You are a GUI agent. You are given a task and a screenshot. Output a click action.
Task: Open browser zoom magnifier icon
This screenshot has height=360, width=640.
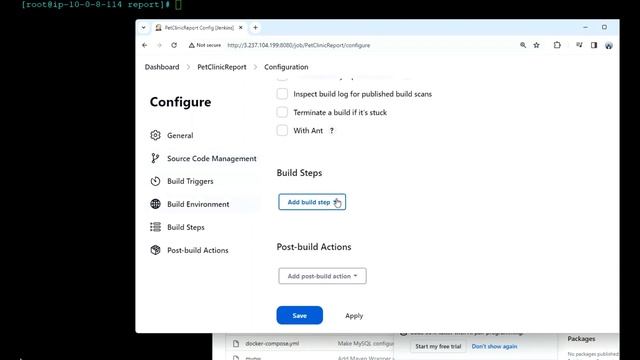tap(523, 45)
